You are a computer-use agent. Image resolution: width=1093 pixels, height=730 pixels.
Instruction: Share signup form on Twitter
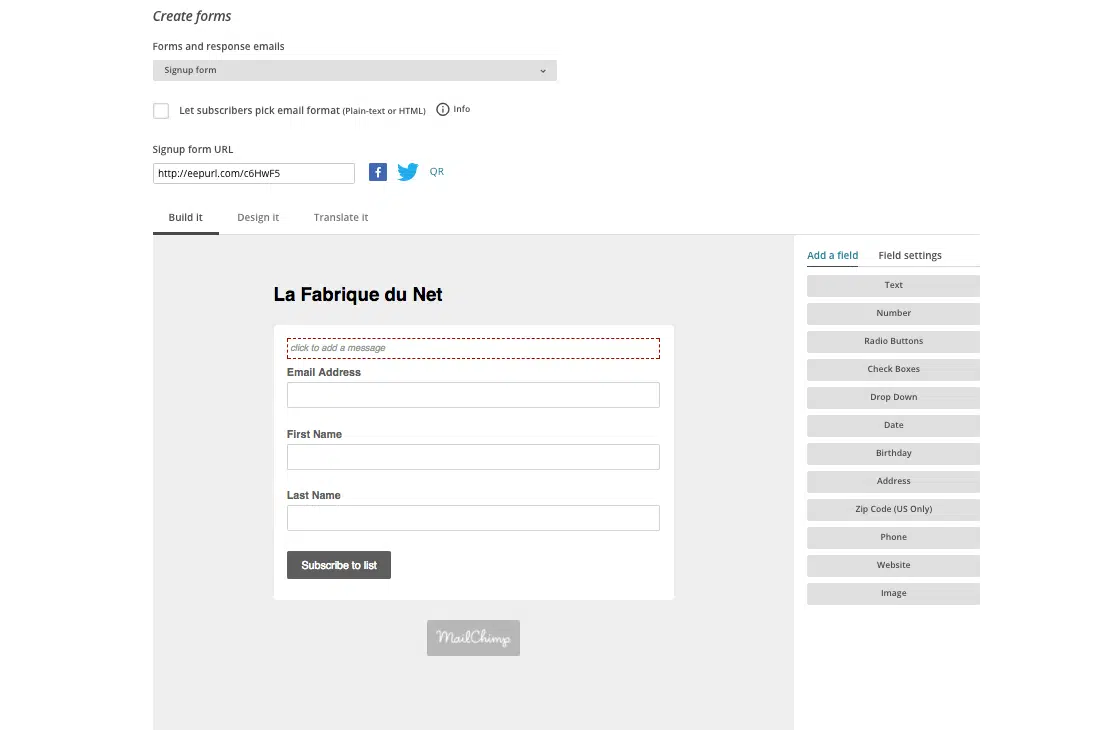(407, 172)
